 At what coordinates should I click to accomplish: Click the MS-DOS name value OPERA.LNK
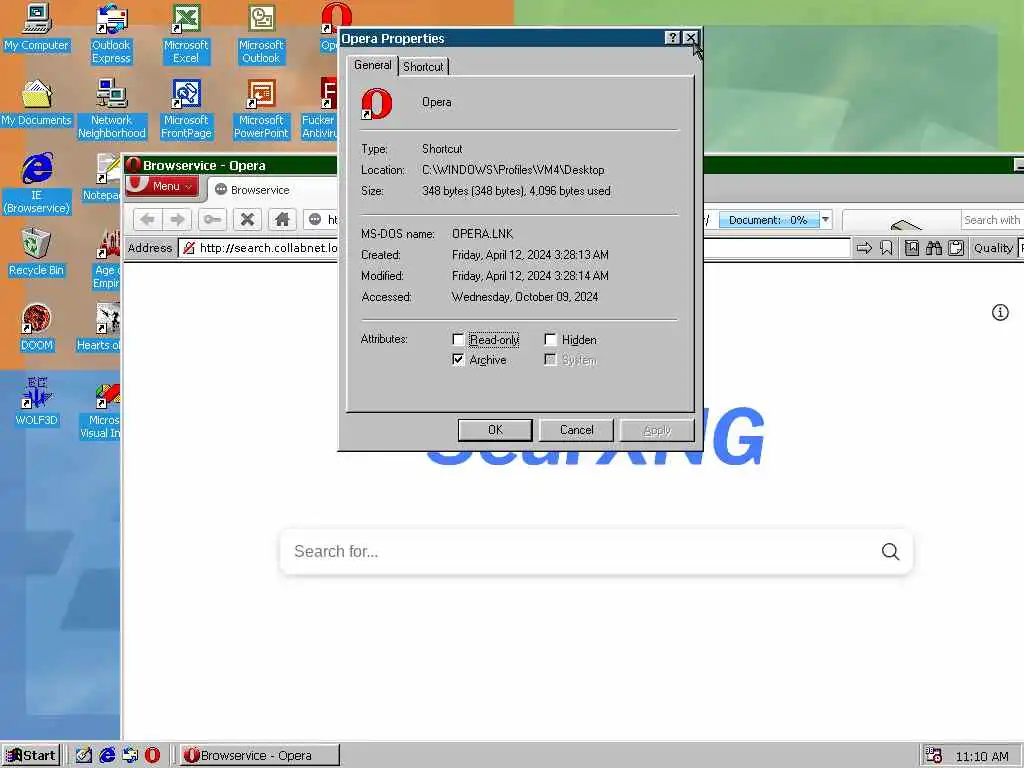pyautogui.click(x=483, y=234)
